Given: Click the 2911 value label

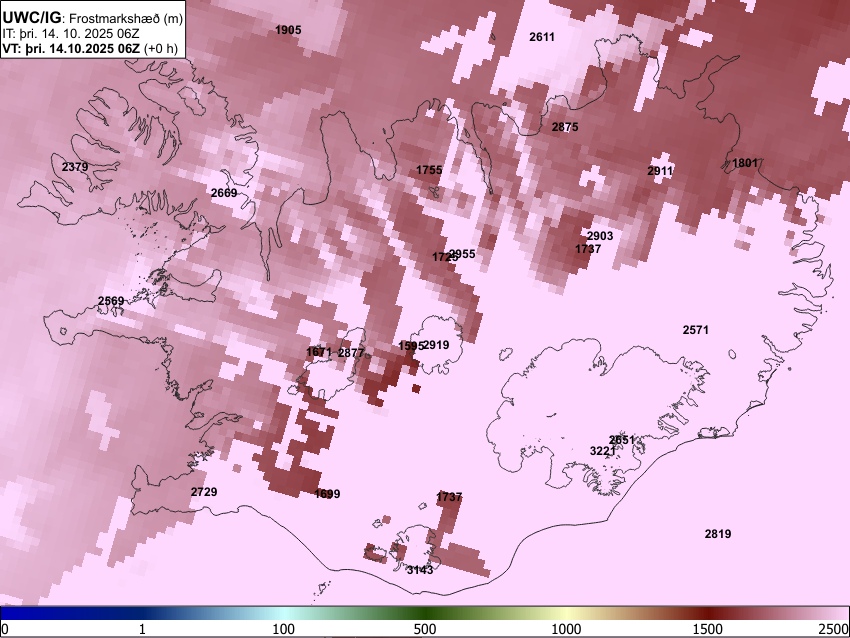Looking at the screenshot, I should [x=660, y=171].
